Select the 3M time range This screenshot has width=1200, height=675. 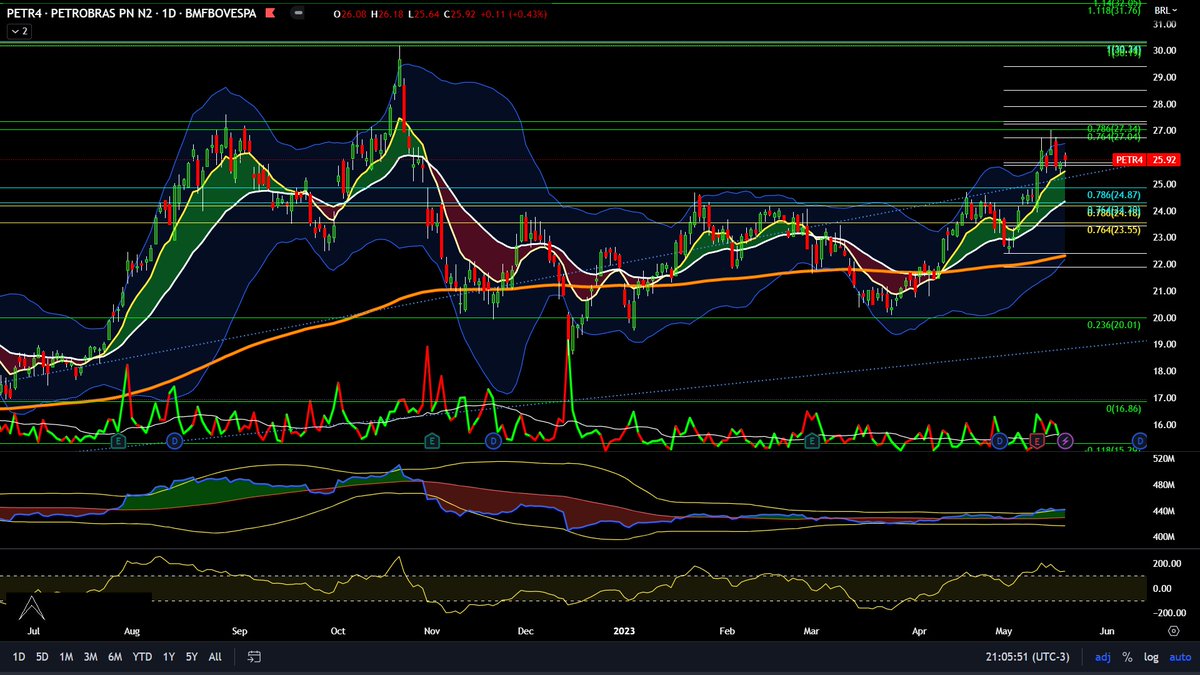90,657
